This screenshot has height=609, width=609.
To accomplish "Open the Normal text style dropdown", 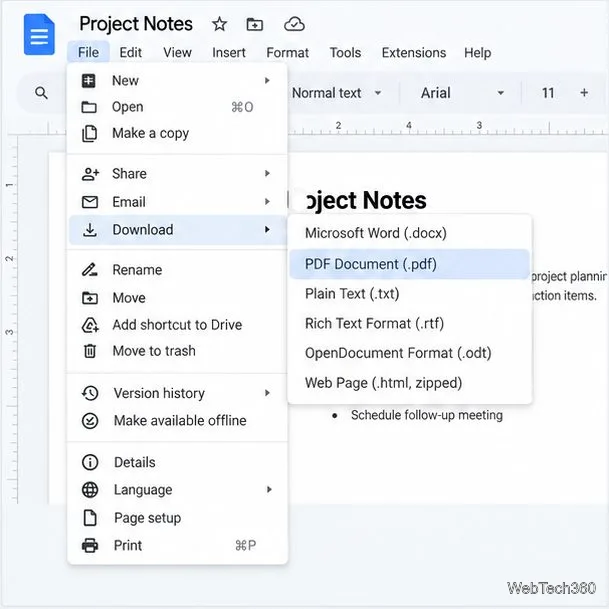I will [x=336, y=93].
